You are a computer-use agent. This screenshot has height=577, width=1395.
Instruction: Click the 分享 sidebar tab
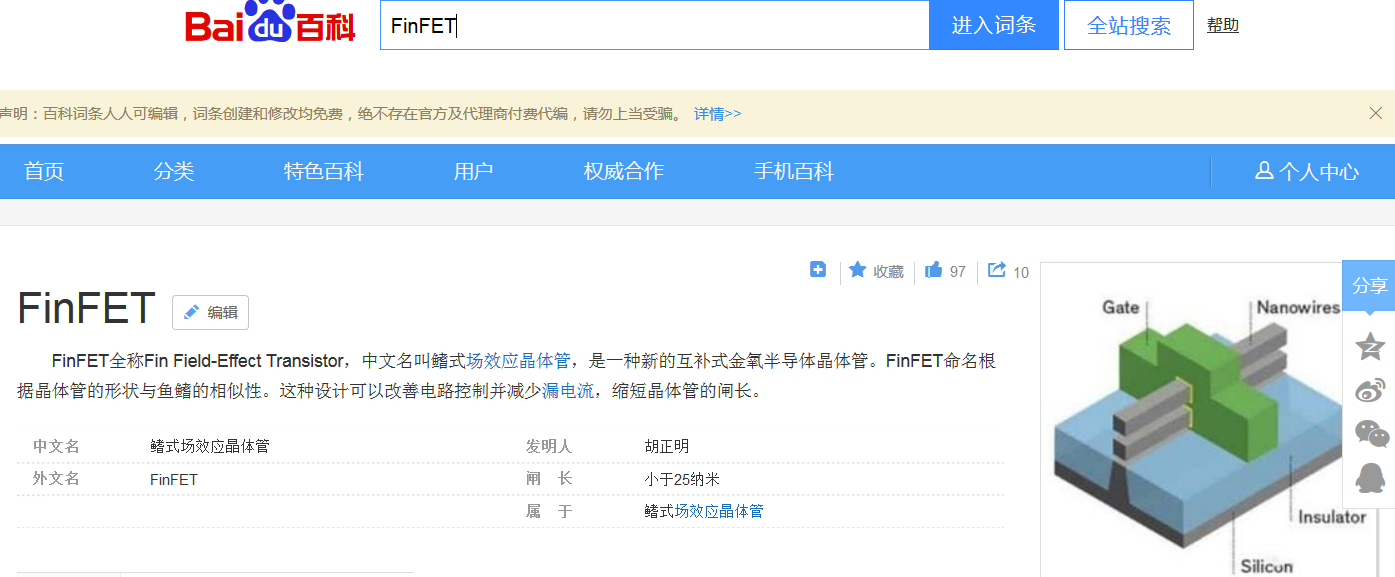1369,285
